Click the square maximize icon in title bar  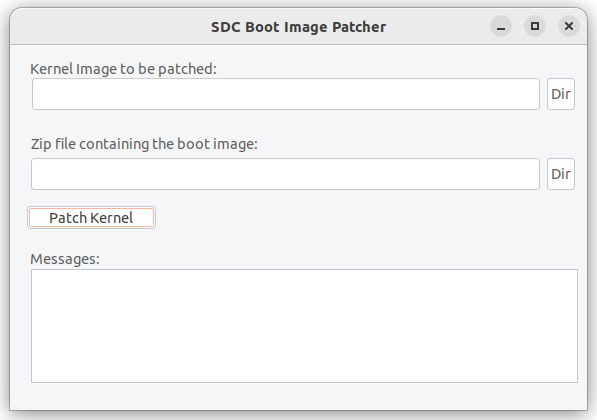(x=535, y=26)
